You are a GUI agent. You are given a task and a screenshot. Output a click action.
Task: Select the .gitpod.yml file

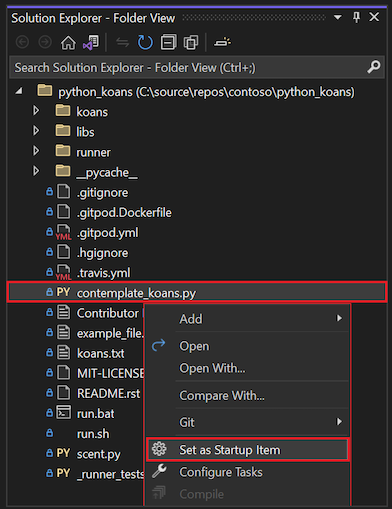pos(108,233)
